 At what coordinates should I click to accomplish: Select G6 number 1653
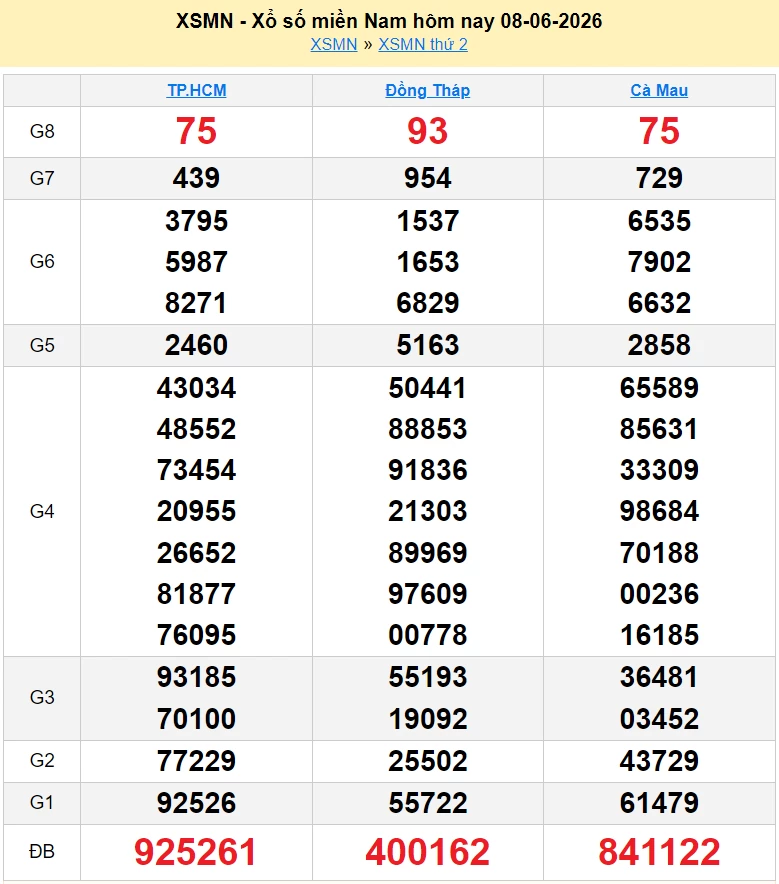427,262
